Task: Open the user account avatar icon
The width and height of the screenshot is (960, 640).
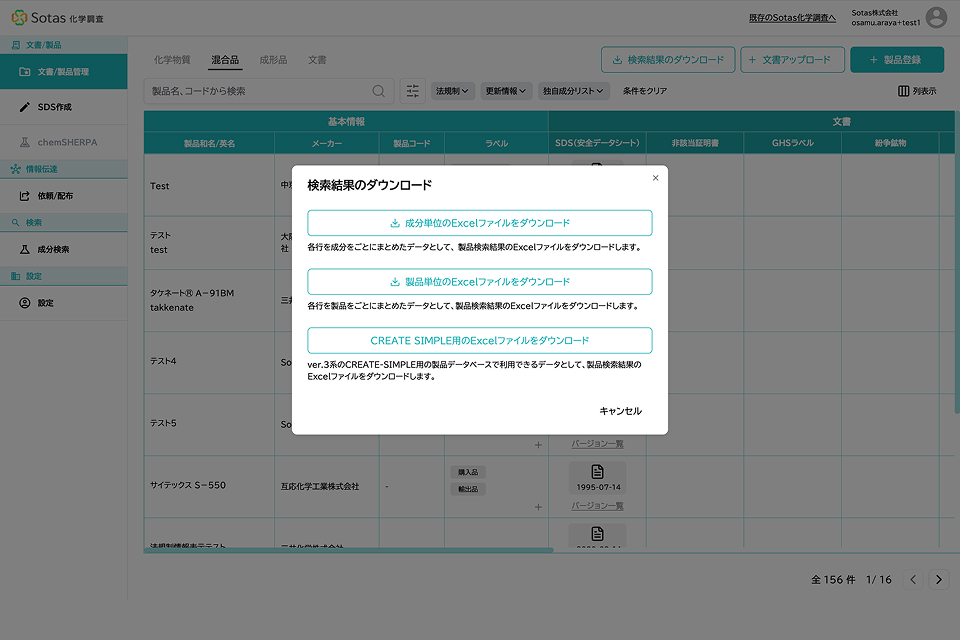Action: click(936, 17)
